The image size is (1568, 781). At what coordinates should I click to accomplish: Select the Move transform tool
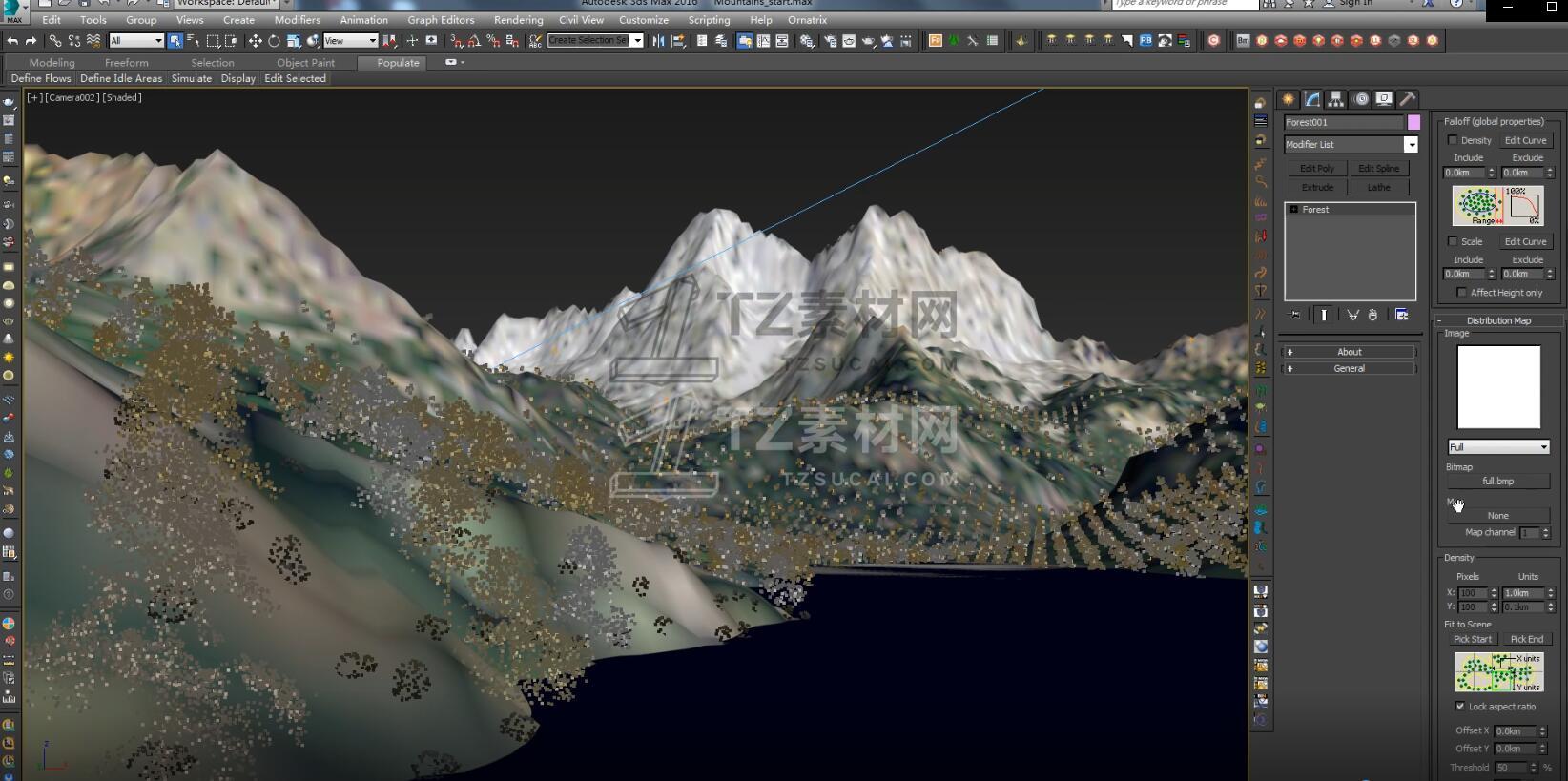click(255, 41)
